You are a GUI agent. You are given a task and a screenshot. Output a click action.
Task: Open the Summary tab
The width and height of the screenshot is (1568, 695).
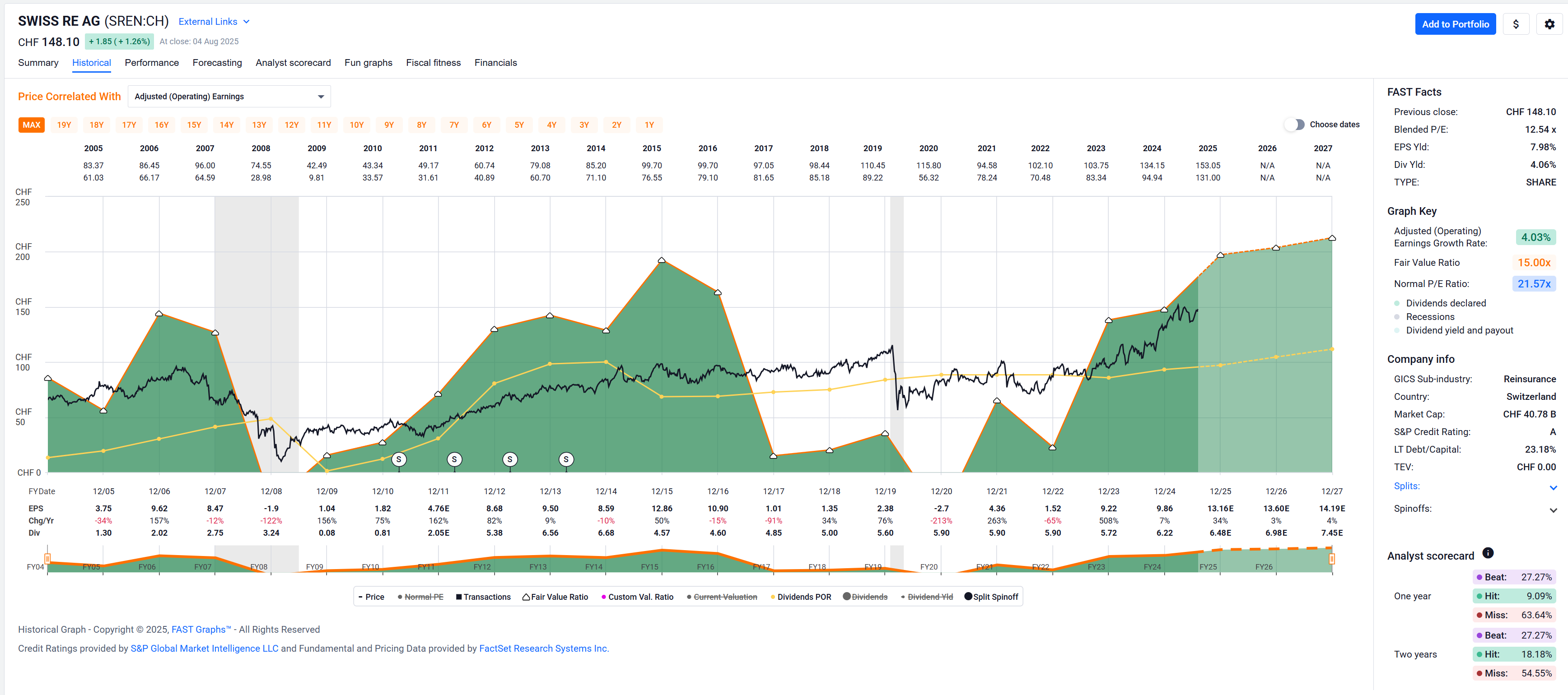(38, 63)
